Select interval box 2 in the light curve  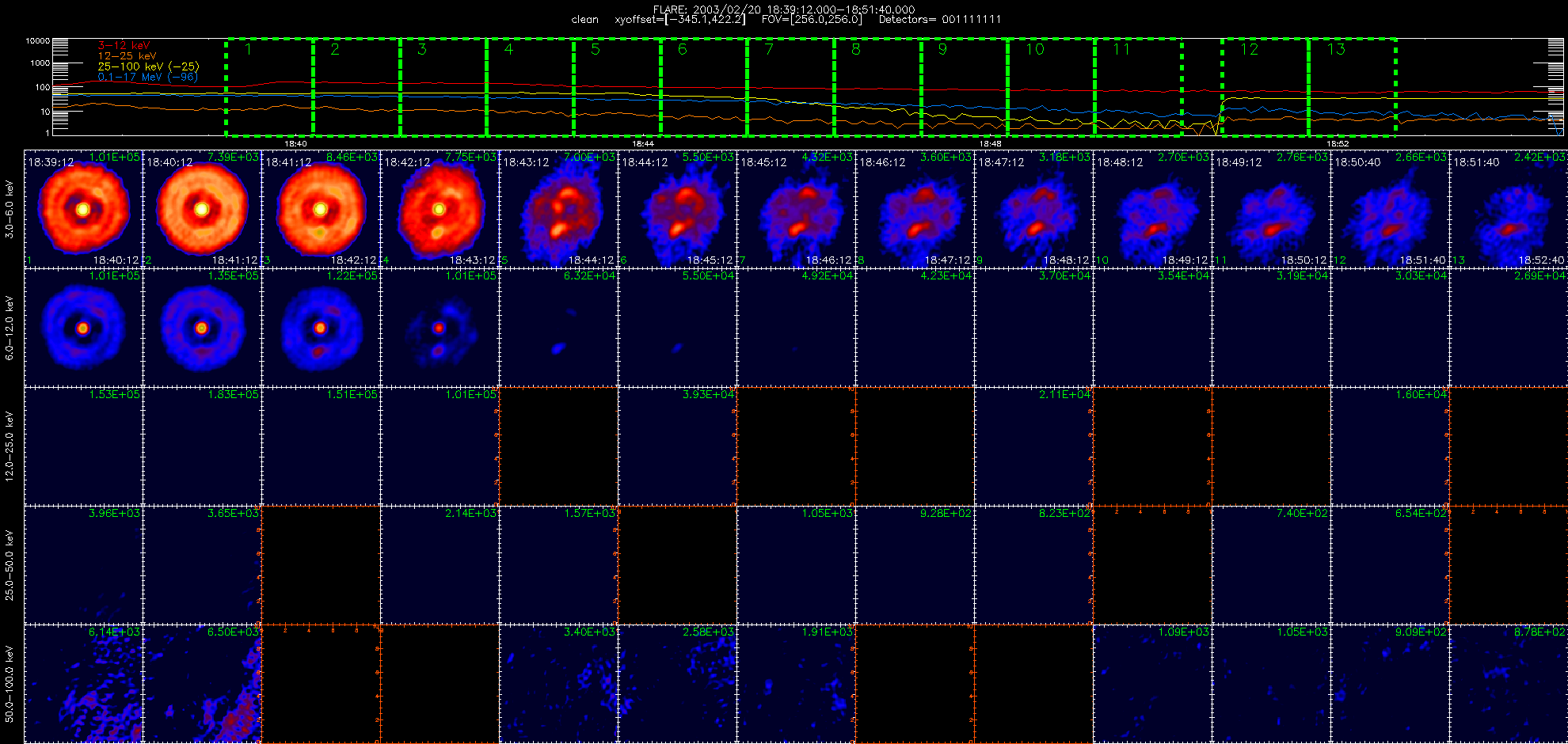pos(357,87)
